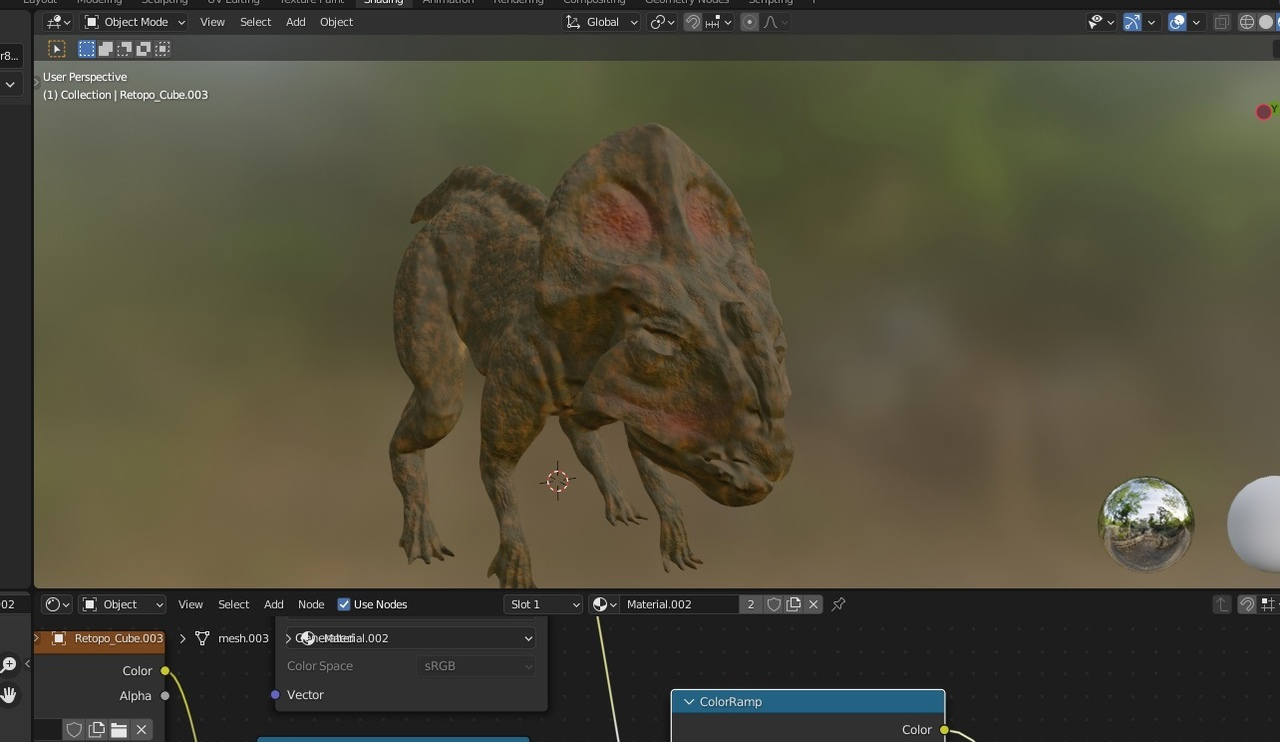Viewport: 1280px width, 742px height.
Task: Collapse the ColorRamp node
Action: point(688,702)
